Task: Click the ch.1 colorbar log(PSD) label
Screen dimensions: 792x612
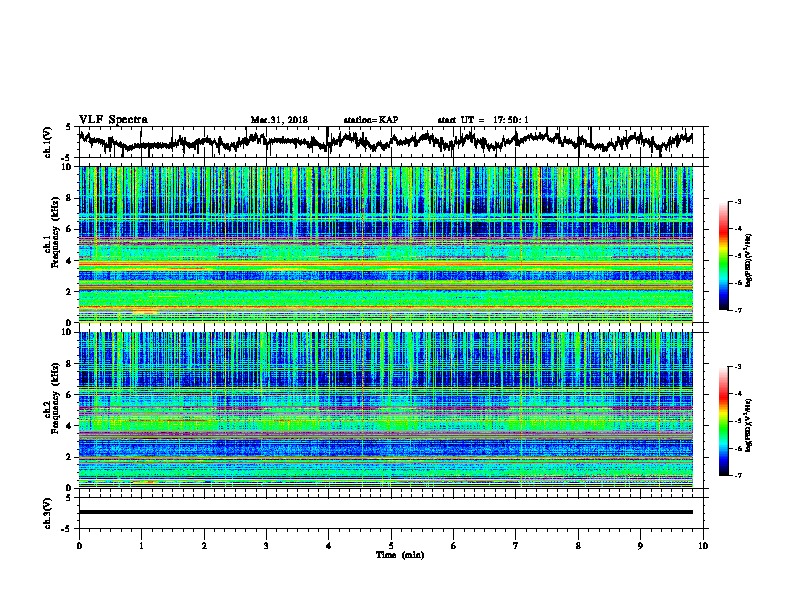Action: 748,261
